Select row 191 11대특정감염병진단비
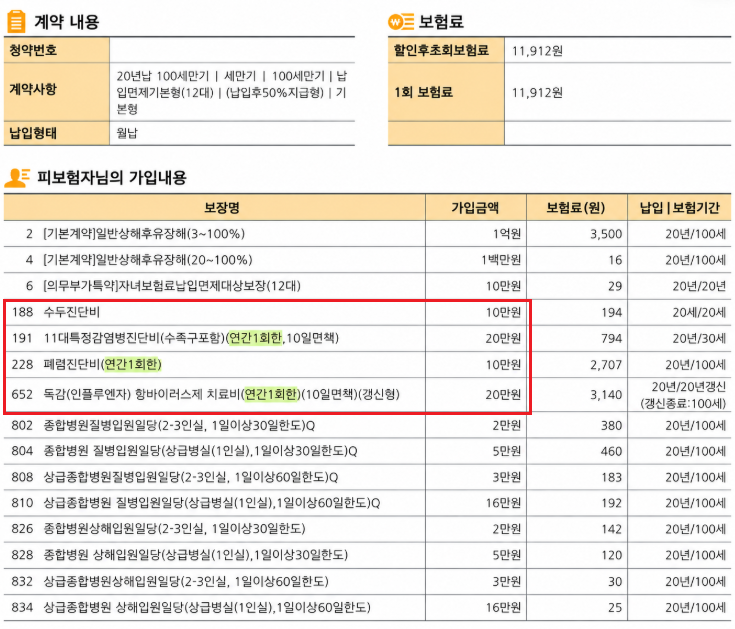The width and height of the screenshot is (735, 629). click(x=368, y=338)
